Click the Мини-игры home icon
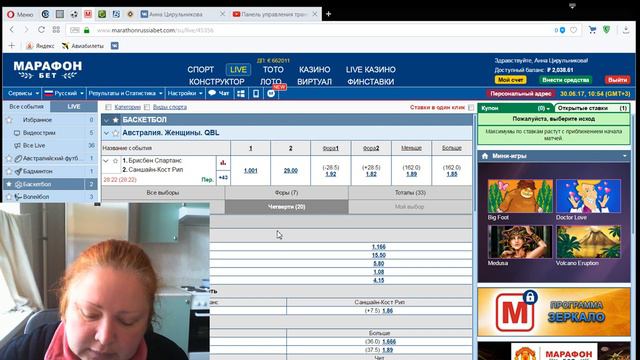The height and width of the screenshot is (360, 640). click(x=484, y=156)
